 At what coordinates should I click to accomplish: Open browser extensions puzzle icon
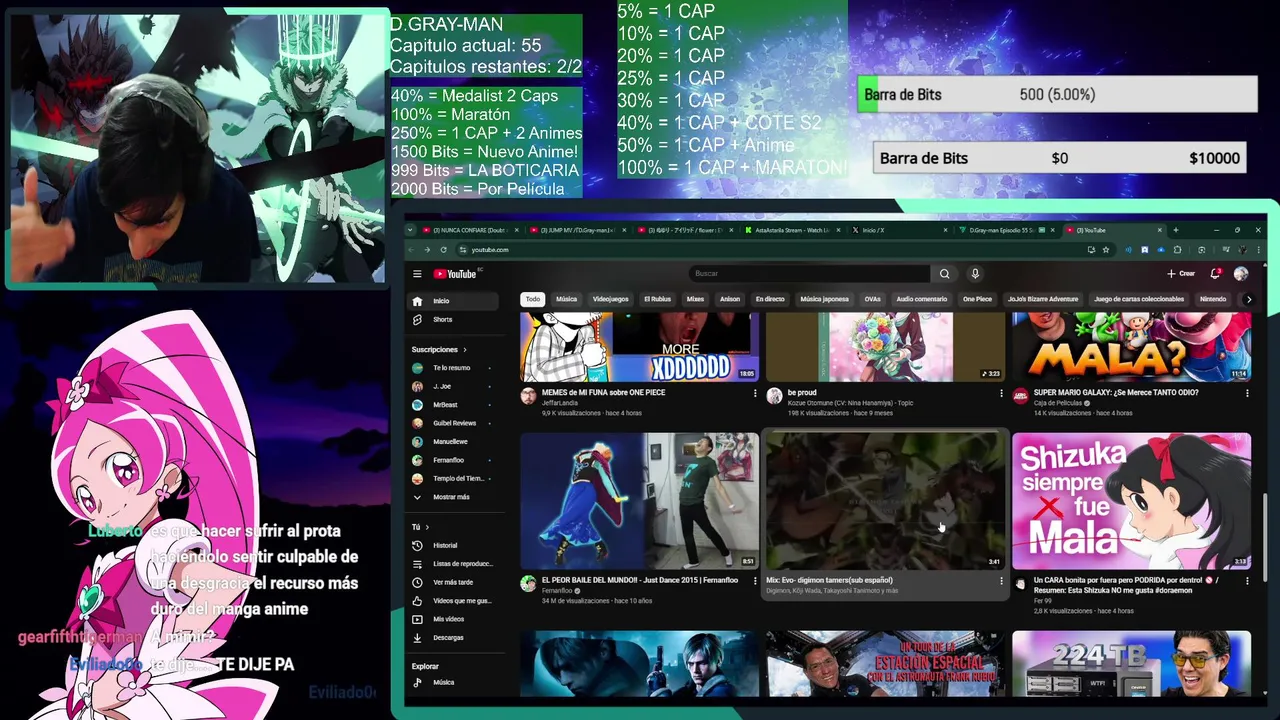(x=1177, y=250)
